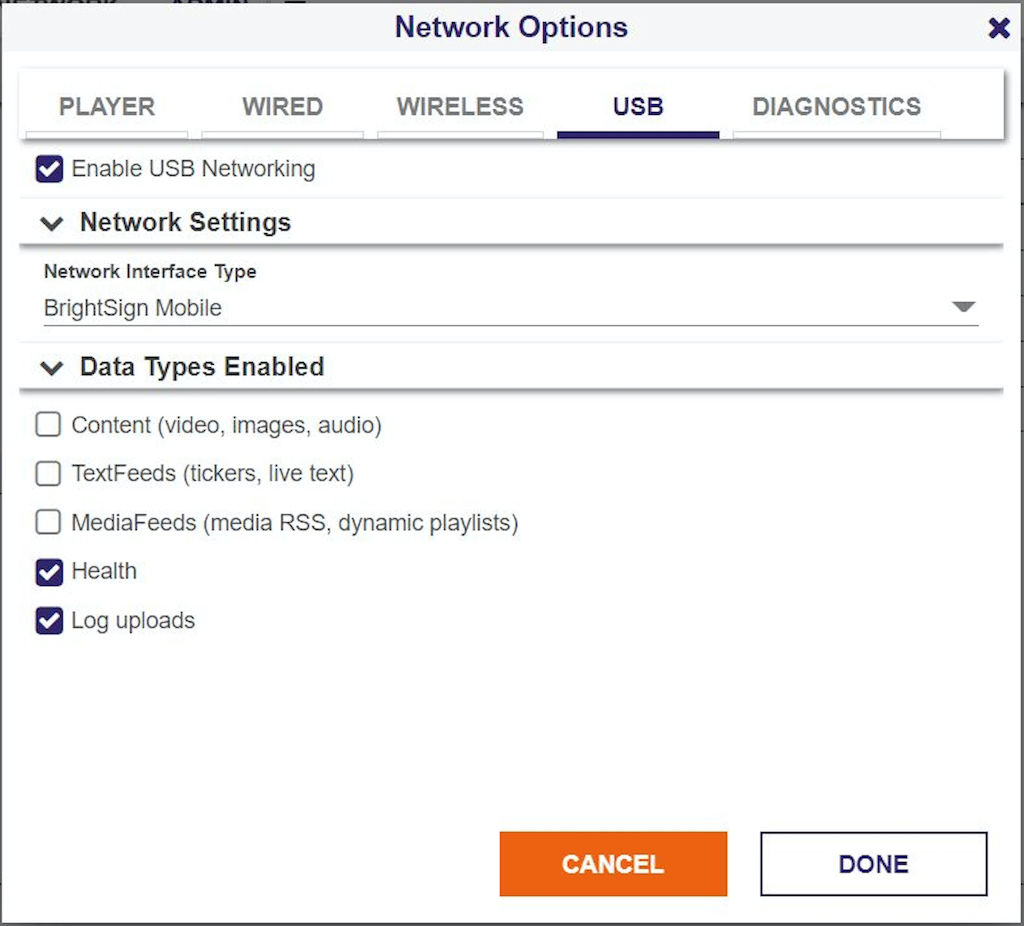This screenshot has width=1024, height=926.
Task: Open the WIRED tab
Action: point(282,107)
